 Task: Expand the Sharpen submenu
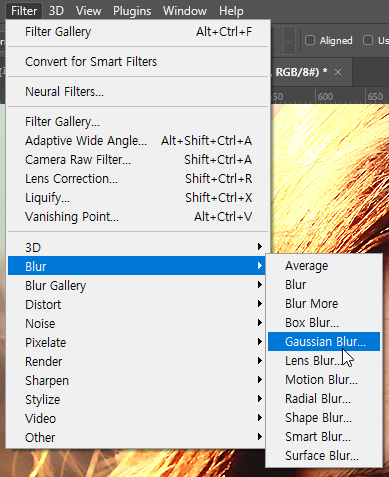point(138,380)
